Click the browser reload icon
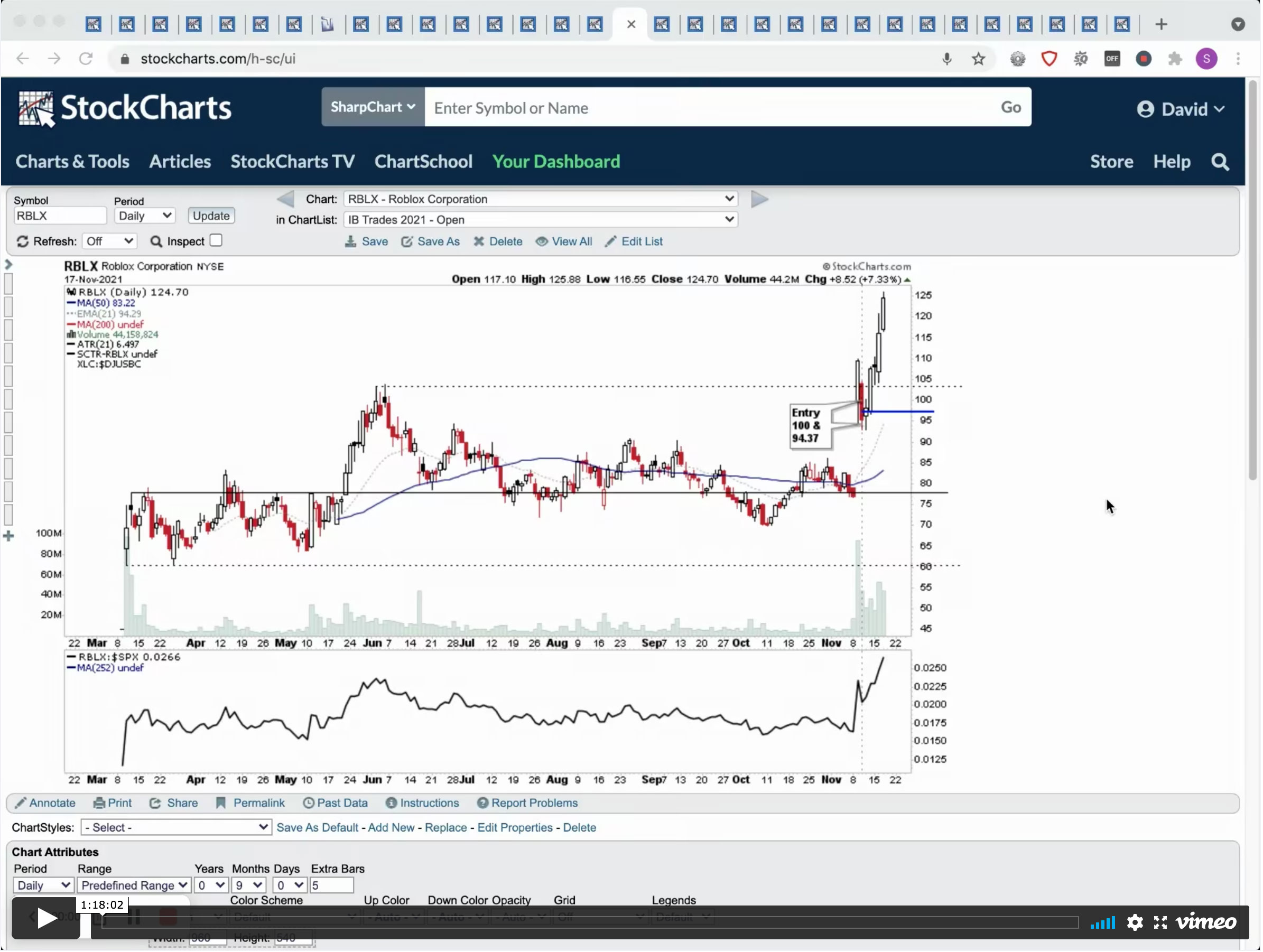Viewport: 1263px width, 952px height. (x=86, y=58)
